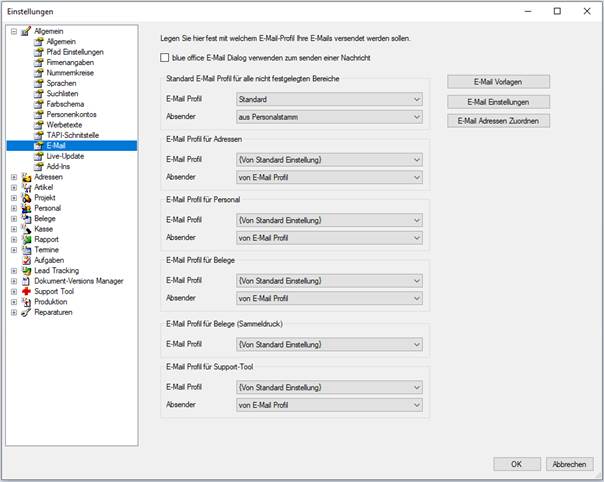604x482 pixels.
Task: Click the Belege category icon
Action: [26, 219]
